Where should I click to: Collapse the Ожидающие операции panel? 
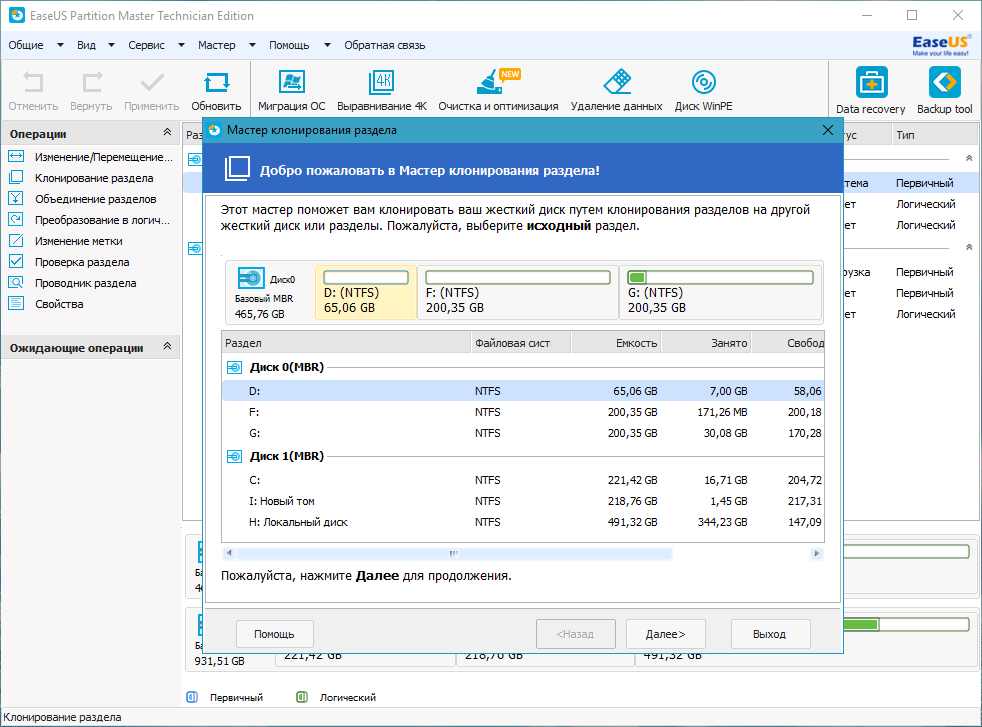click(x=167, y=346)
